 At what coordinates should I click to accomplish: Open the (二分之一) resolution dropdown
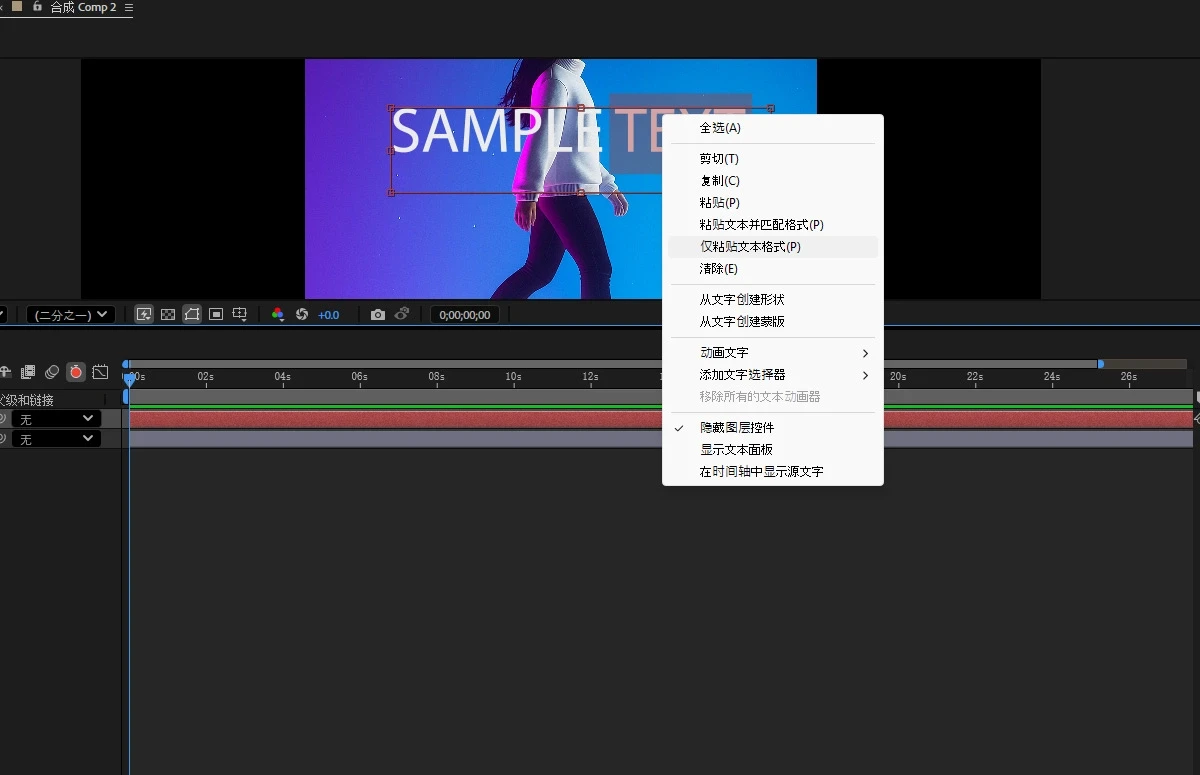(70, 314)
